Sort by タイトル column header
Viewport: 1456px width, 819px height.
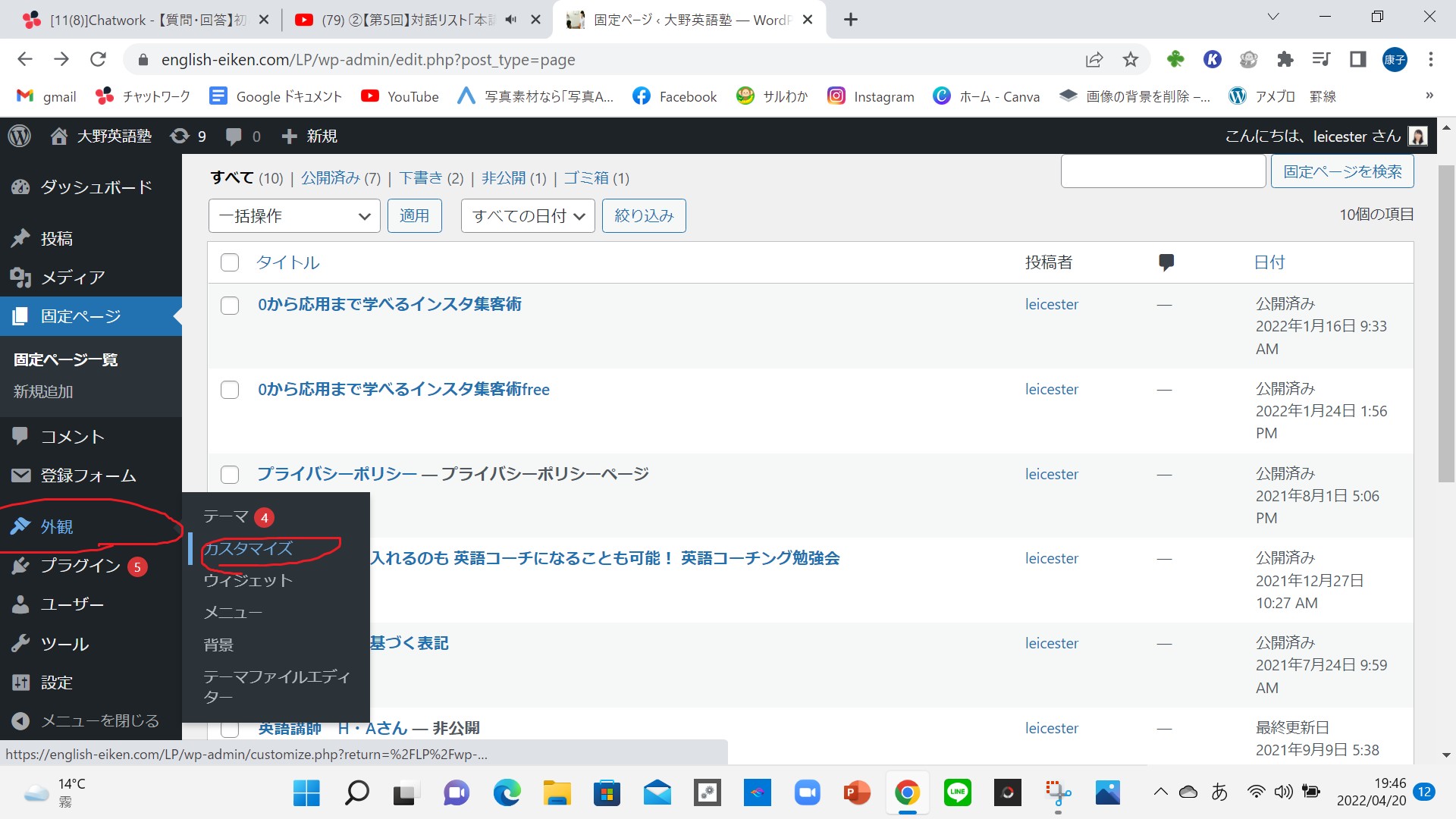pos(288,262)
